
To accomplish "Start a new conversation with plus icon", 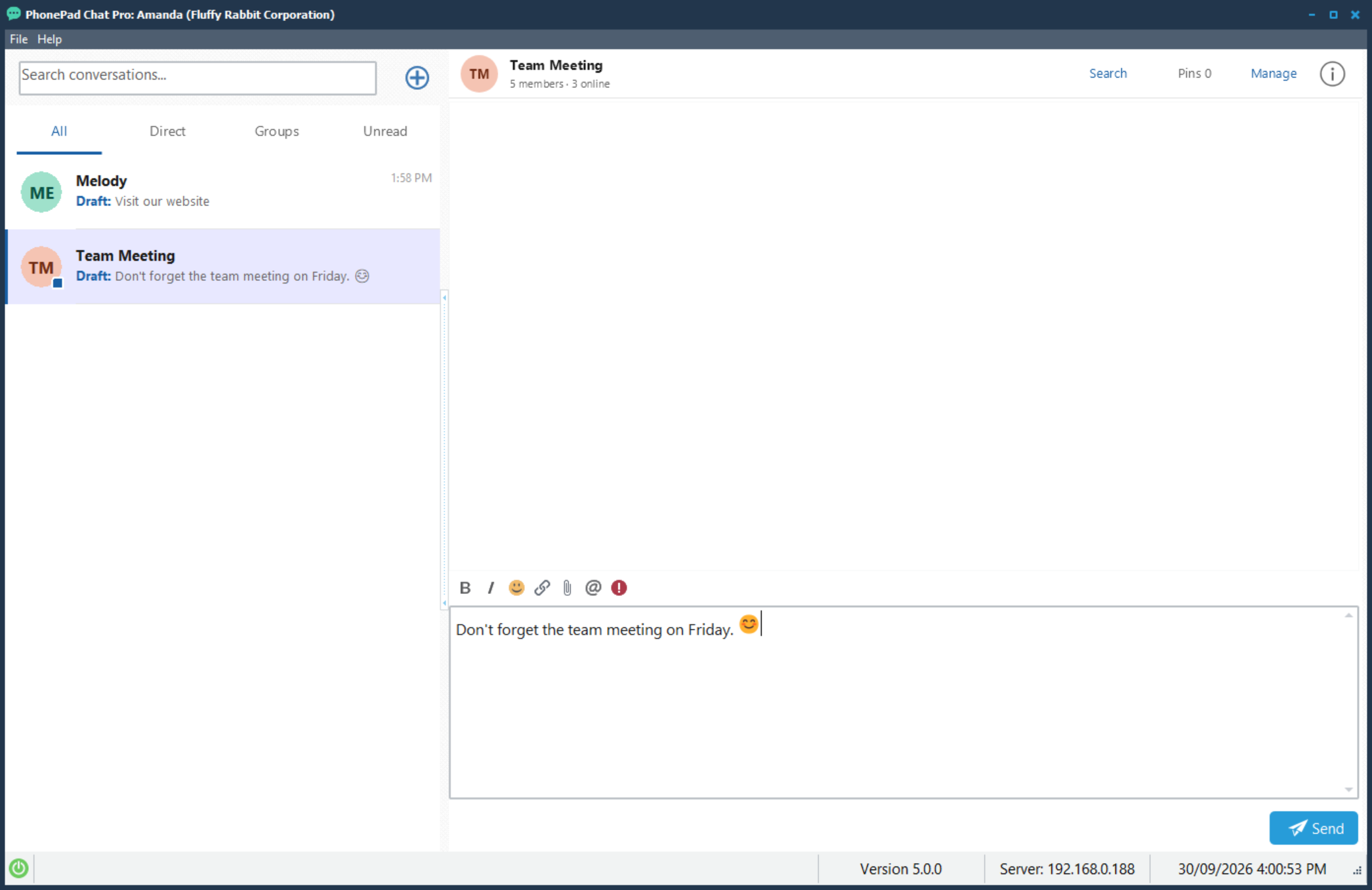I will 417,77.
